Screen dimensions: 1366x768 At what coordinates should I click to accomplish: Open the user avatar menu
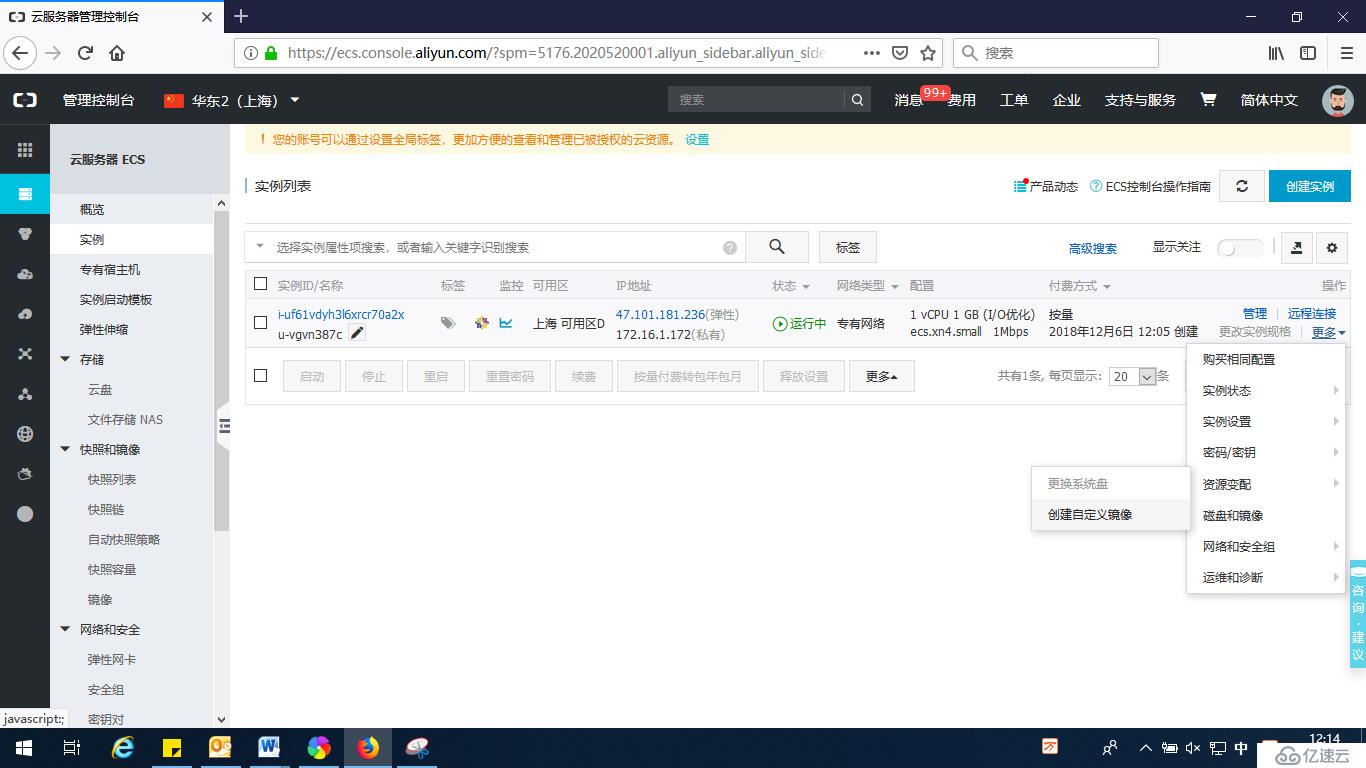(1337, 100)
